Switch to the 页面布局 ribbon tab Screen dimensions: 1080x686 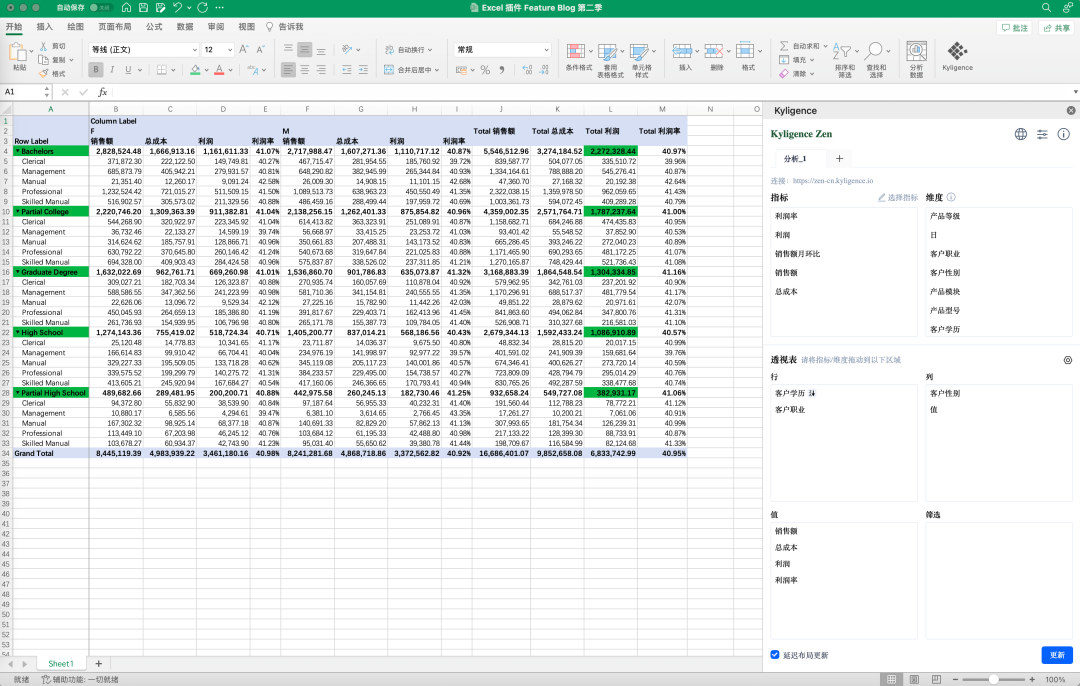[x=114, y=27]
